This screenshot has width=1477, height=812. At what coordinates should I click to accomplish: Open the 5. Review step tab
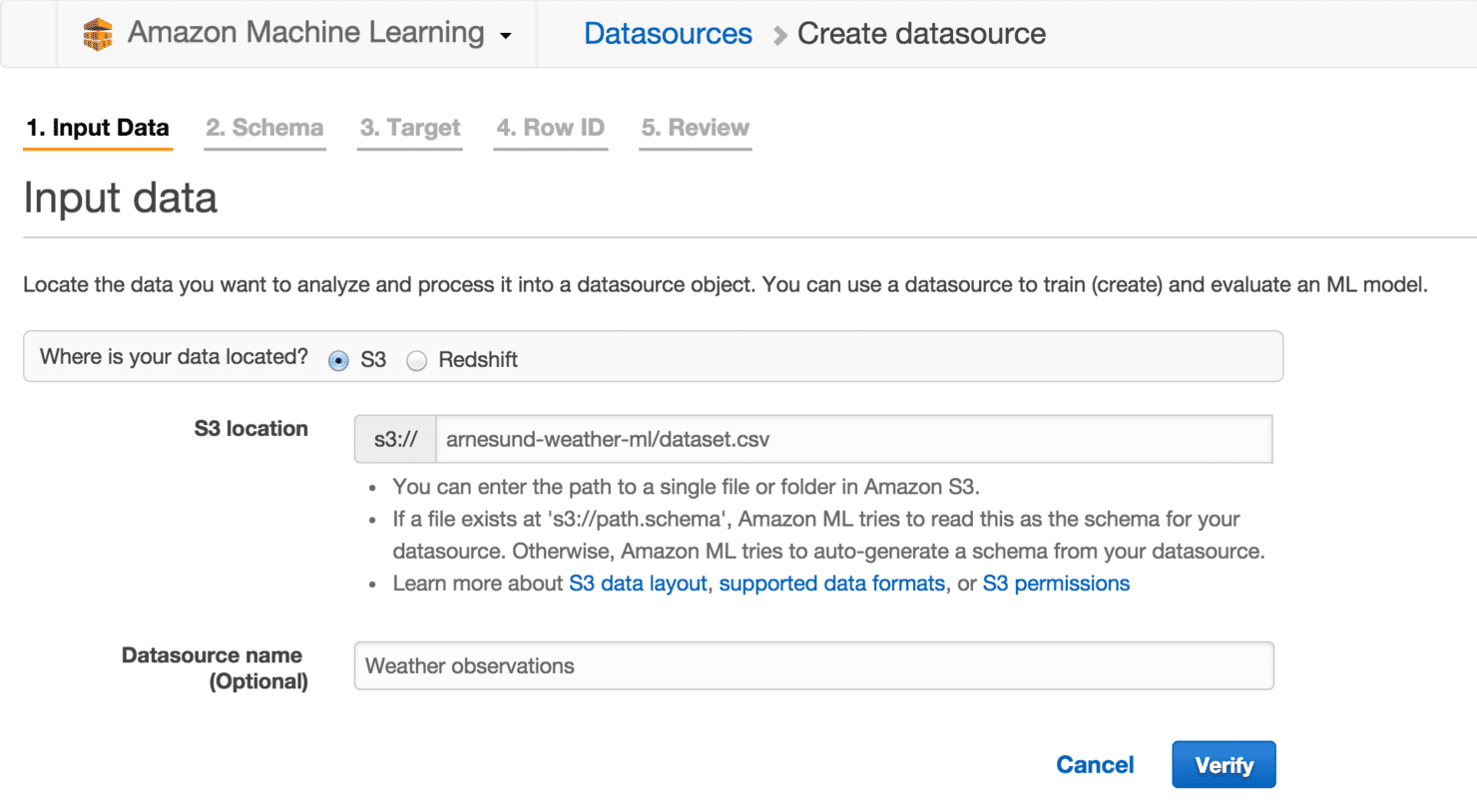[695, 129]
